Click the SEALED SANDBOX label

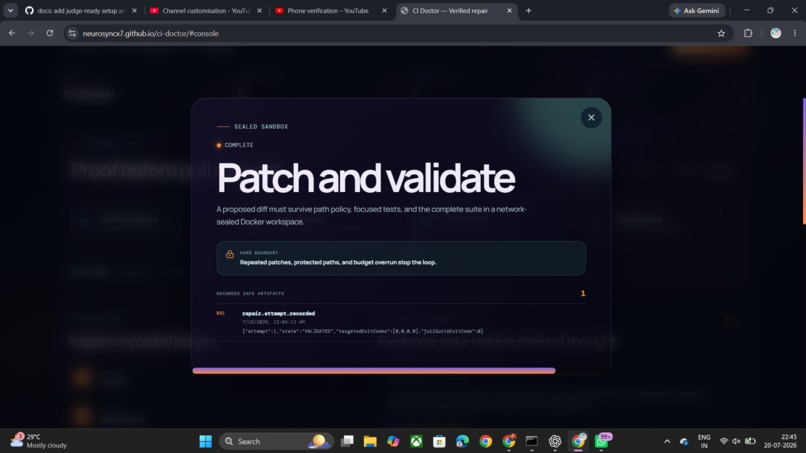coord(261,126)
